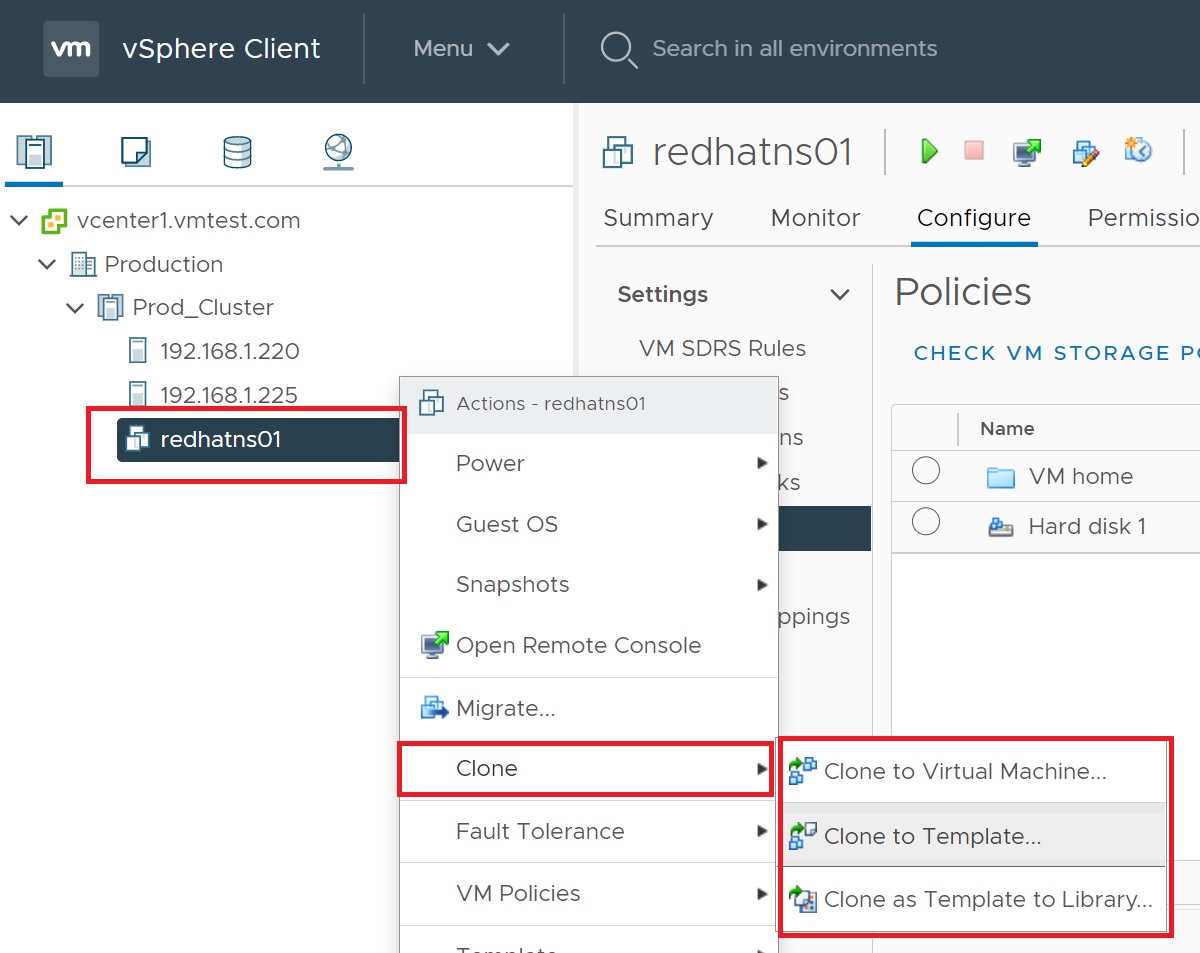The height and width of the screenshot is (953, 1200).
Task: Launch console using toolbar monitor icon
Action: (x=1026, y=152)
